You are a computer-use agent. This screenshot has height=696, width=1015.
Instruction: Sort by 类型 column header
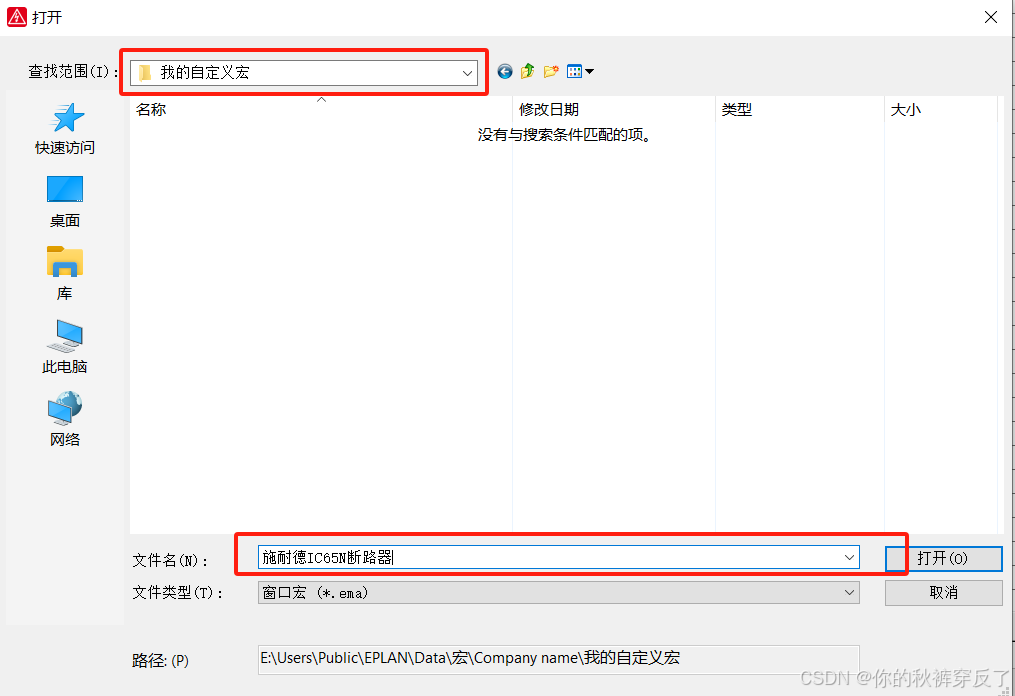[800, 110]
